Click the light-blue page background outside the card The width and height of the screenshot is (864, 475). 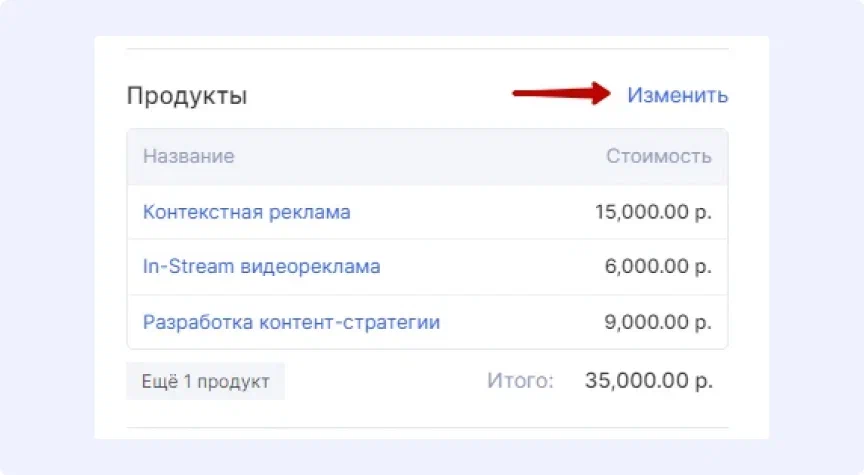[x=45, y=240]
